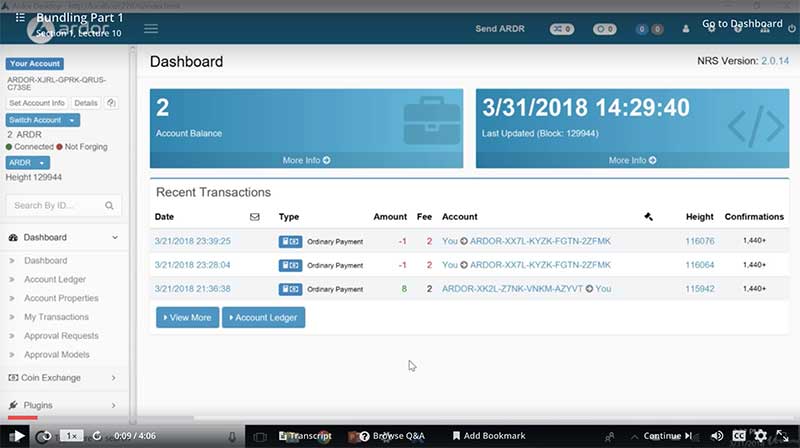Screen dimensions: 800x448
Task: Seek on the red video progress bar
Action: point(22,418)
